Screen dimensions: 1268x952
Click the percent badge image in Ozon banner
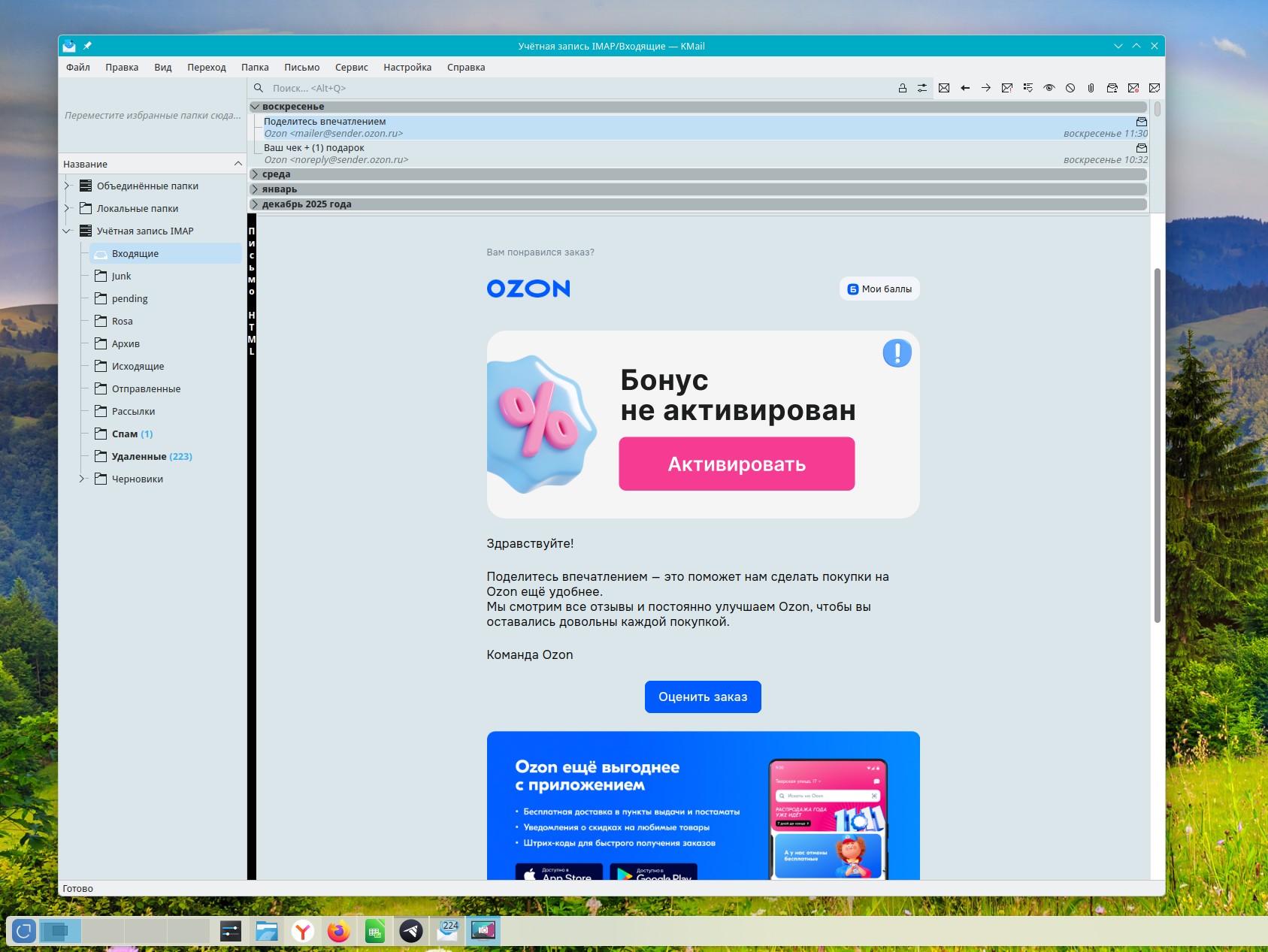pos(541,425)
